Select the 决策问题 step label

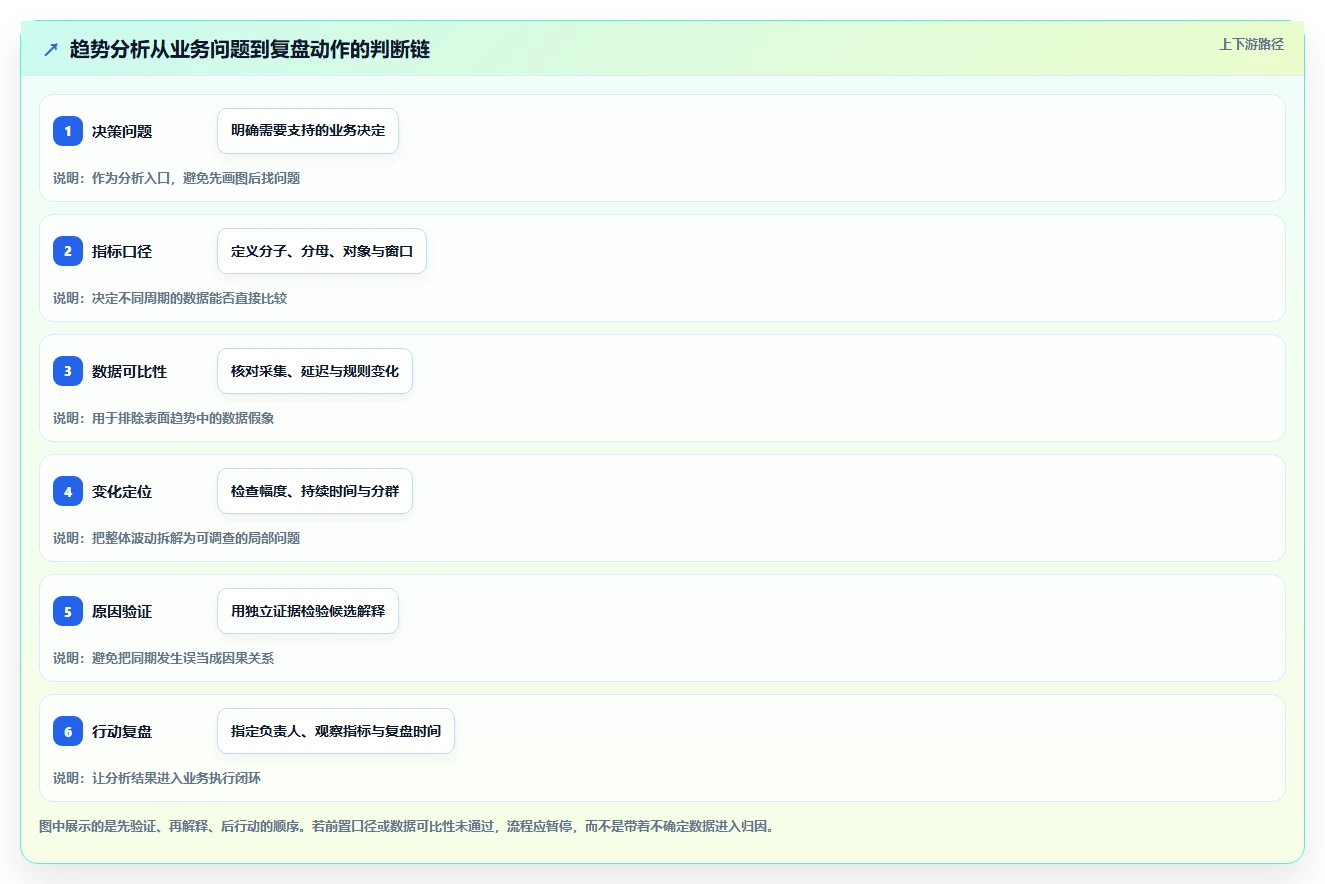pyautogui.click(x=122, y=131)
